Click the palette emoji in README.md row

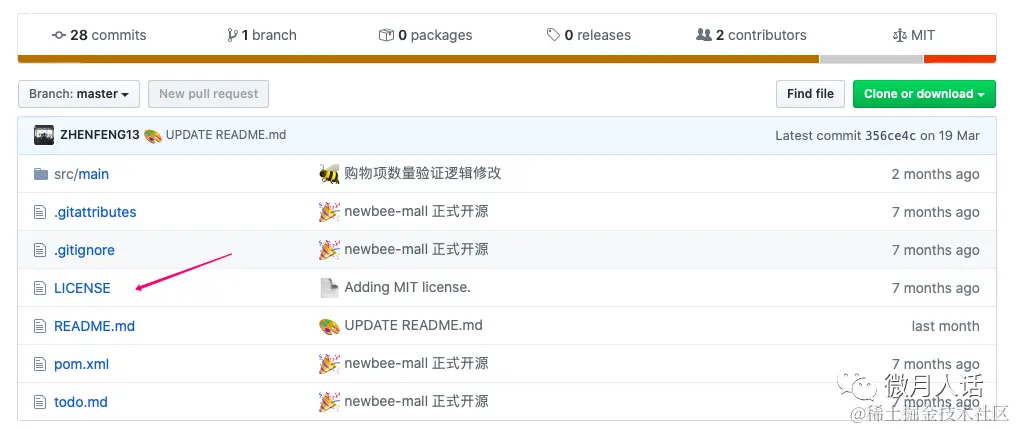(x=330, y=326)
